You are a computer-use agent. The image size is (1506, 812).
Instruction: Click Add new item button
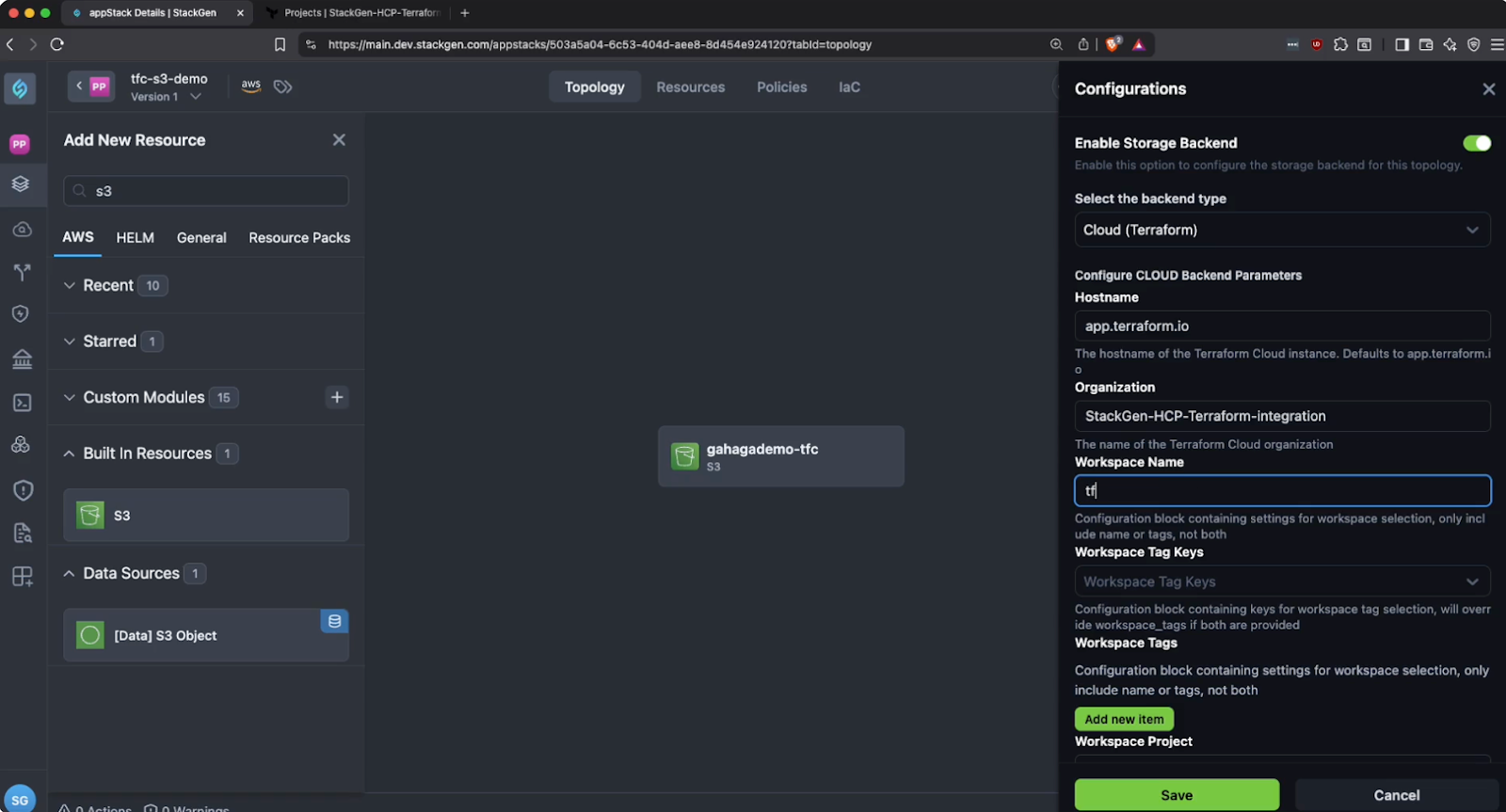[x=1124, y=719]
